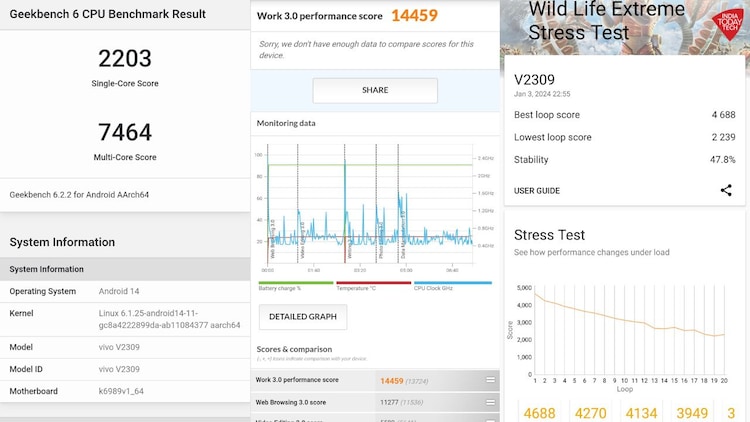750x422 pixels.
Task: Select the 4688 loop score tile
Action: [x=541, y=411]
